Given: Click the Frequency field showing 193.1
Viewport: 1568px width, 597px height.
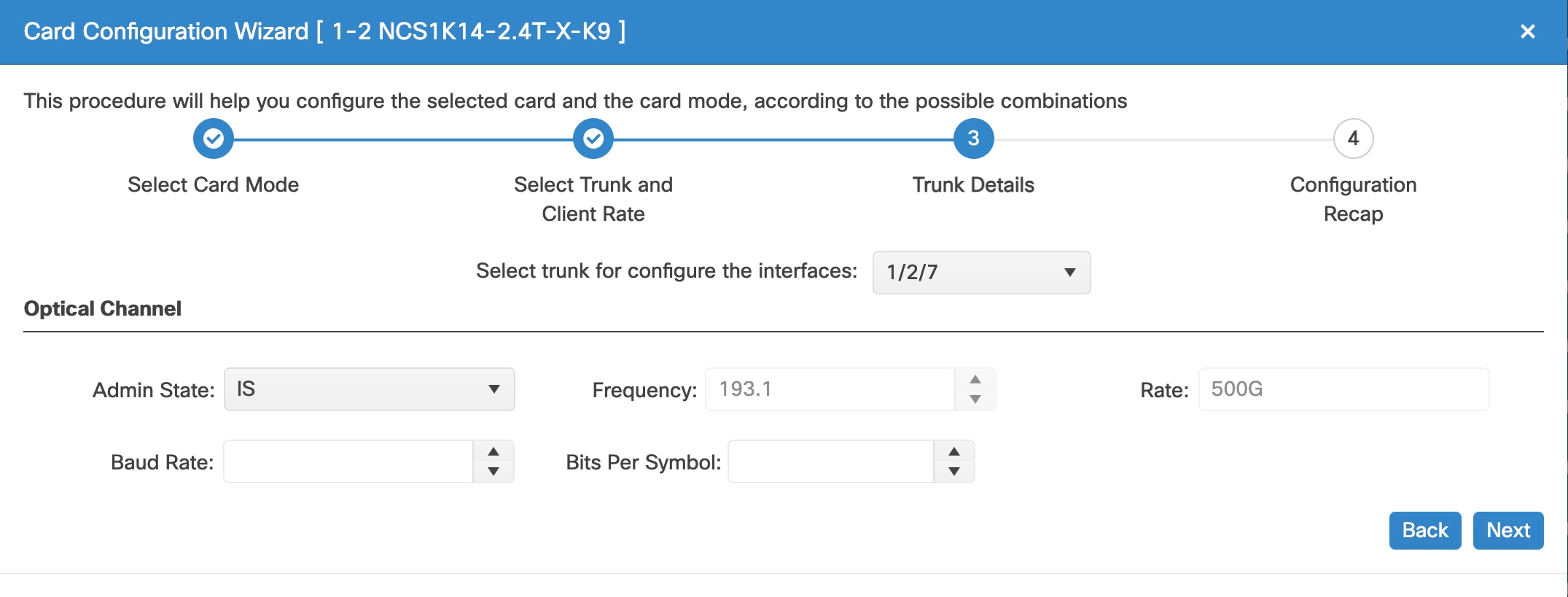Looking at the screenshot, I should 830,389.
